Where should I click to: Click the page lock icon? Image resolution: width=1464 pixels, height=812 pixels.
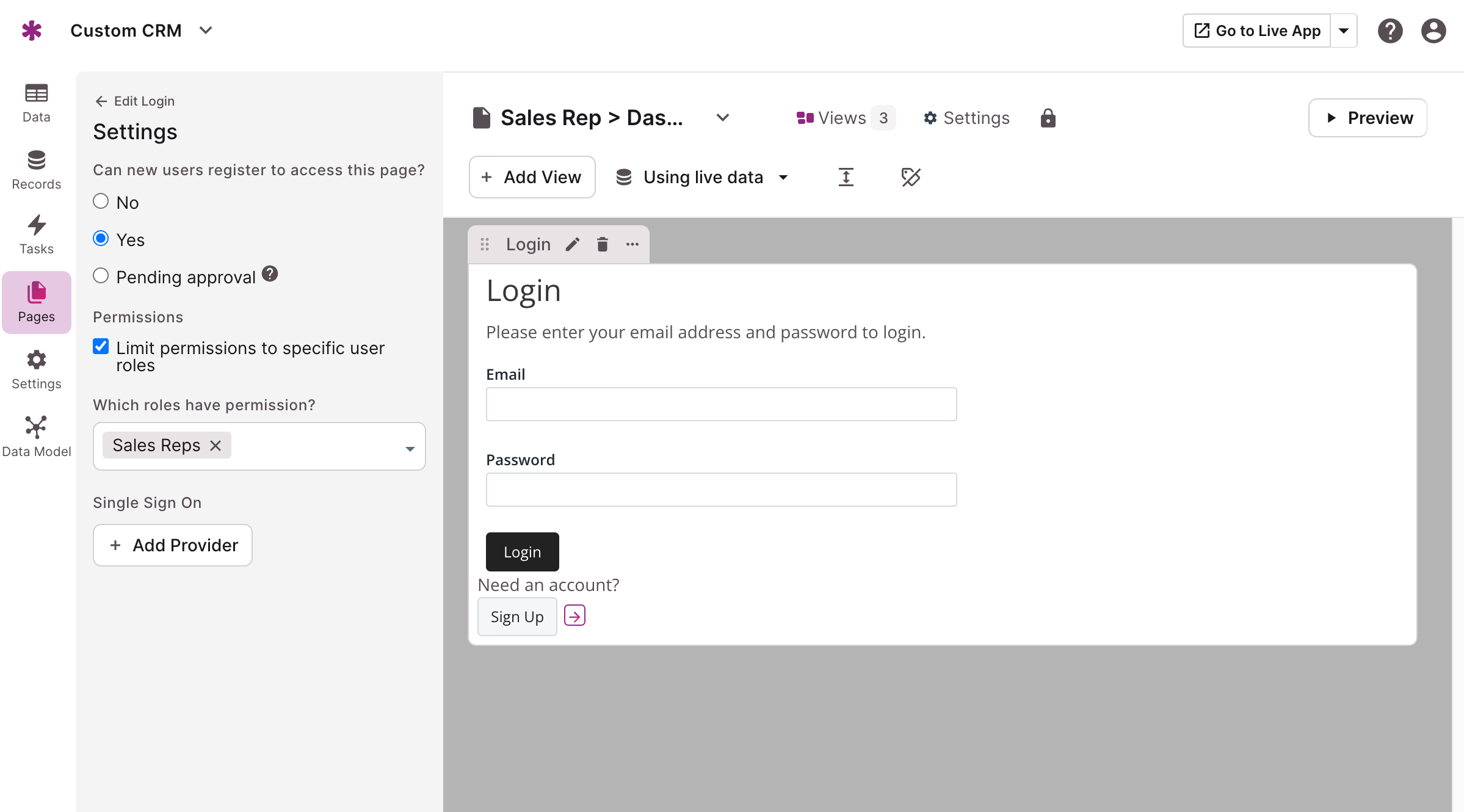[1048, 118]
